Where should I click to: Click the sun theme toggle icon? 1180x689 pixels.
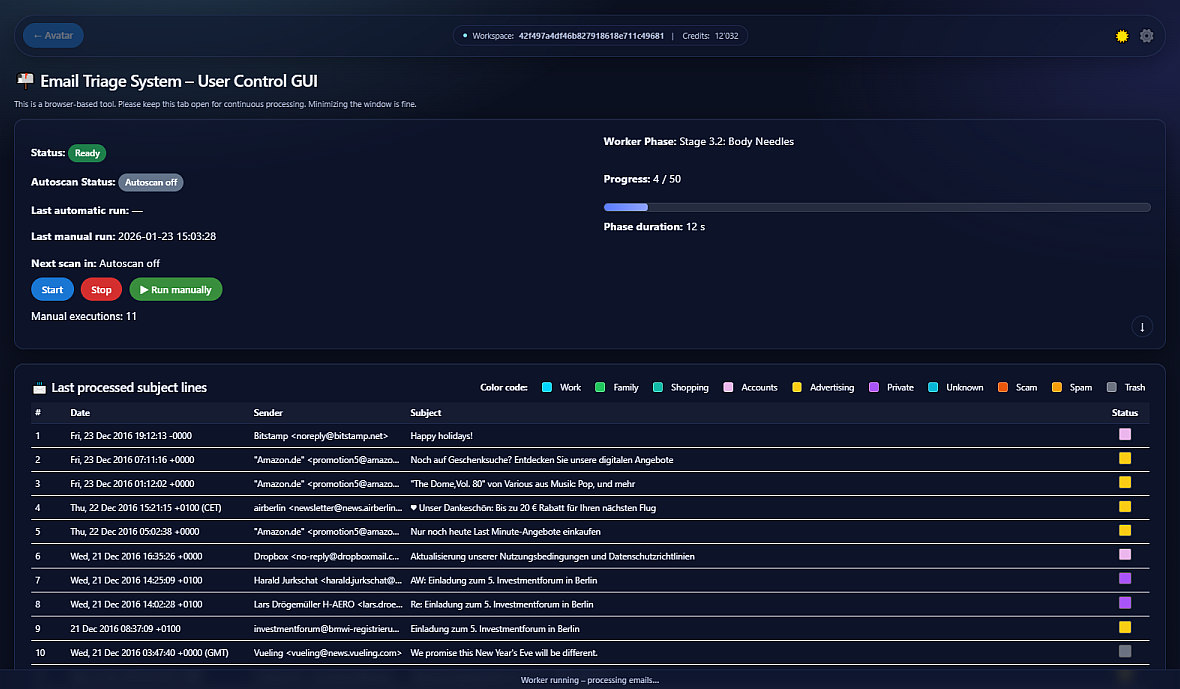click(1122, 36)
